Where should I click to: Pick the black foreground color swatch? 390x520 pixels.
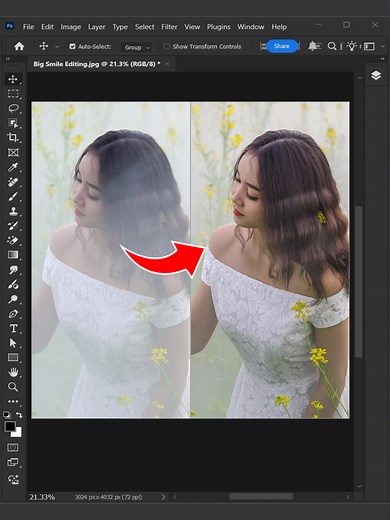pos(10,426)
